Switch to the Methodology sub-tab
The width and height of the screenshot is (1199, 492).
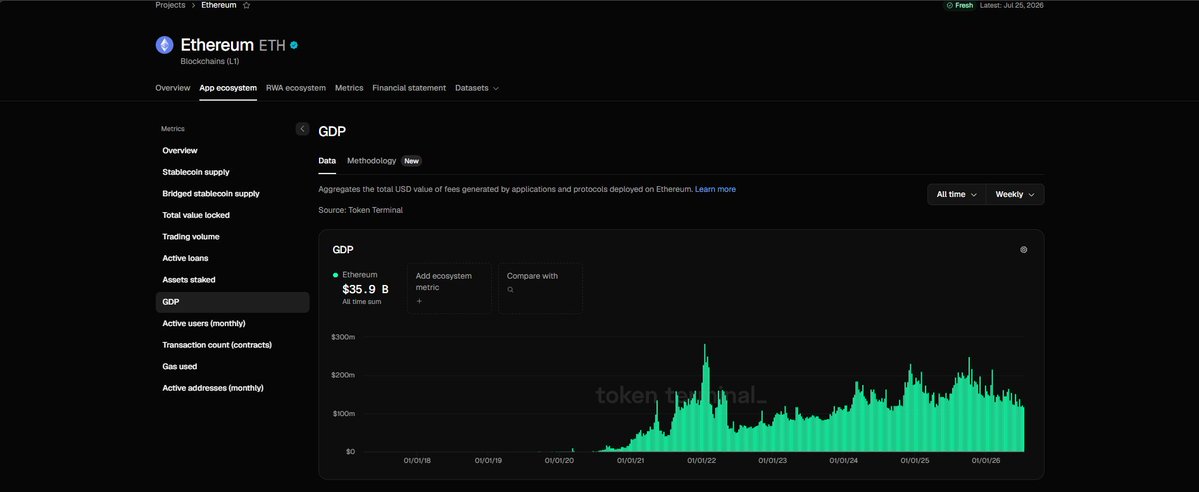tap(372, 161)
